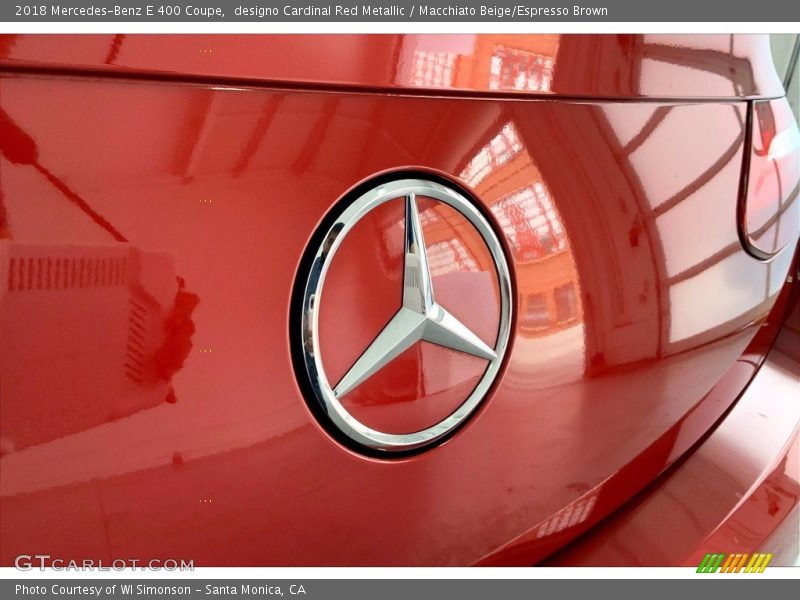
Task: Click the Mercedes-Benz star emblem
Action: point(403,315)
